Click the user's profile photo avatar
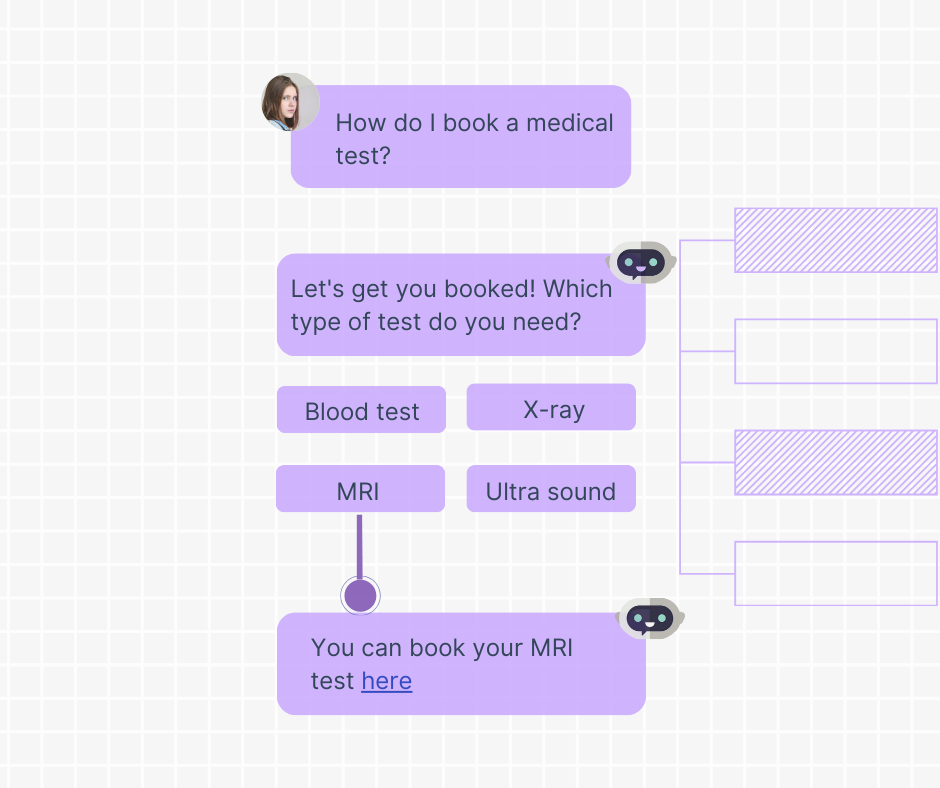 pos(290,102)
